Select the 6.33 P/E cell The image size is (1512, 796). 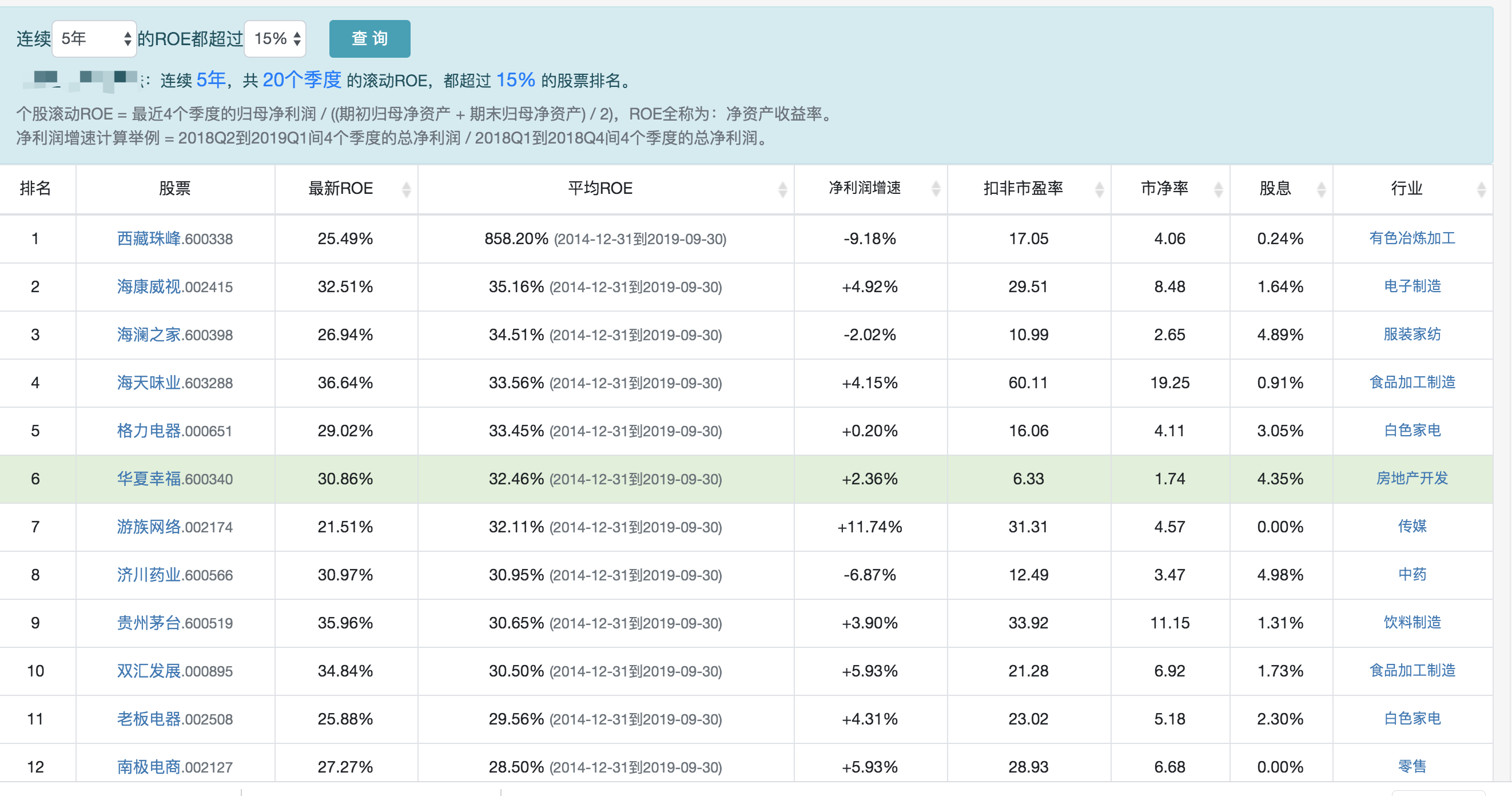(1028, 479)
